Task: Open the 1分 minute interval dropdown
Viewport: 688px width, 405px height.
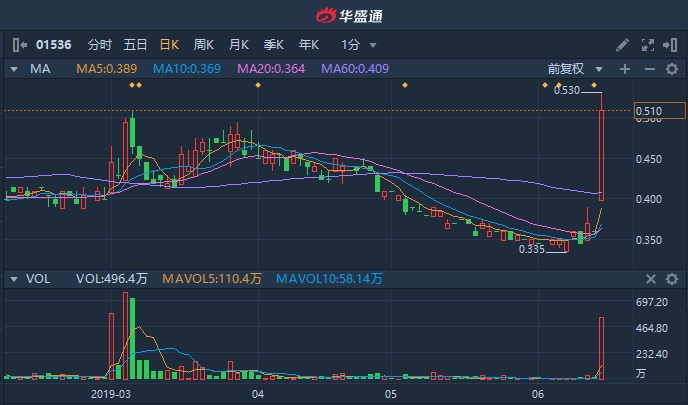Action: [358, 45]
